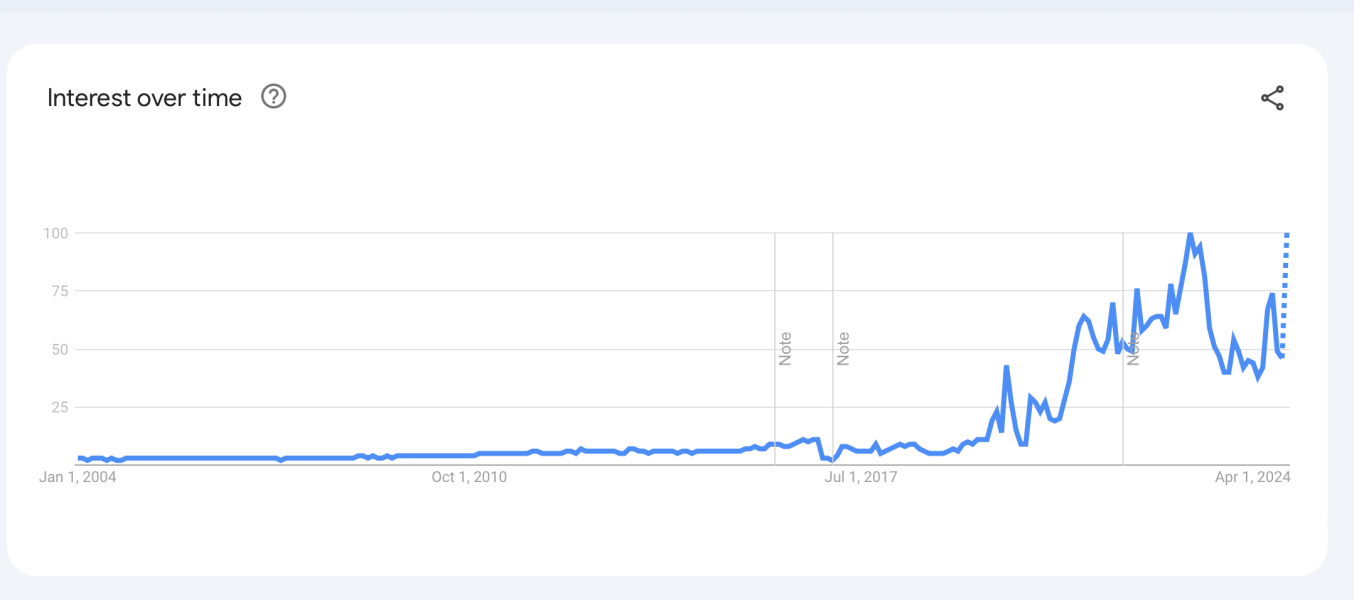
Task: Click the Oct 1, 2010 axis label
Action: point(469,477)
